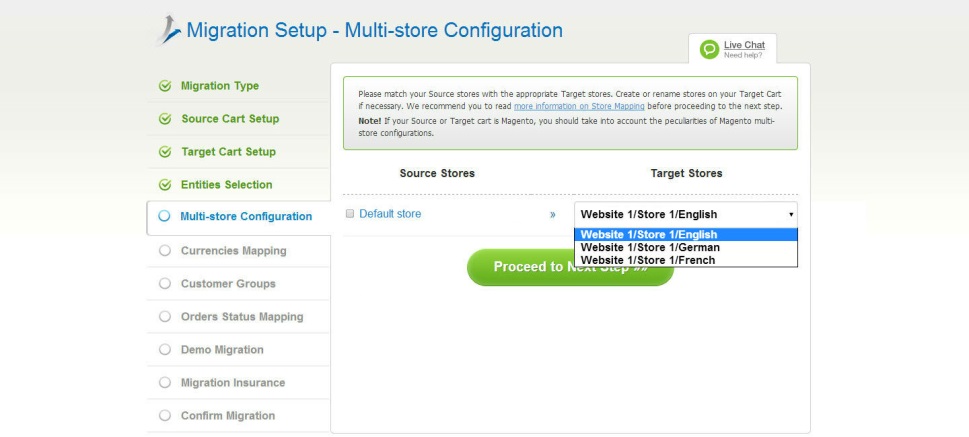The height and width of the screenshot is (437, 969).
Task: Choose Website 1/Store 1/French option
Action: pos(648,260)
